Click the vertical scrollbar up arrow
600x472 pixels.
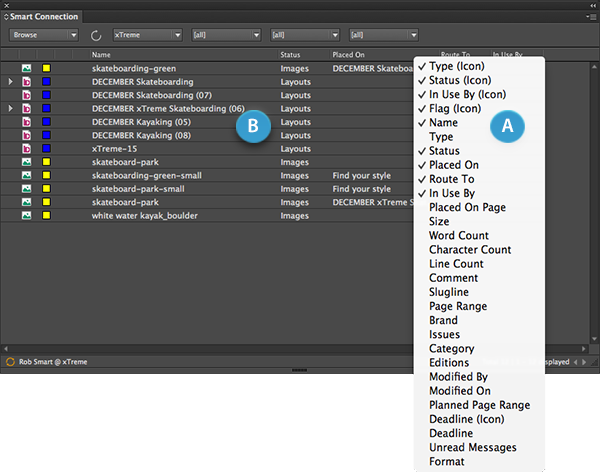pyautogui.click(x=594, y=67)
